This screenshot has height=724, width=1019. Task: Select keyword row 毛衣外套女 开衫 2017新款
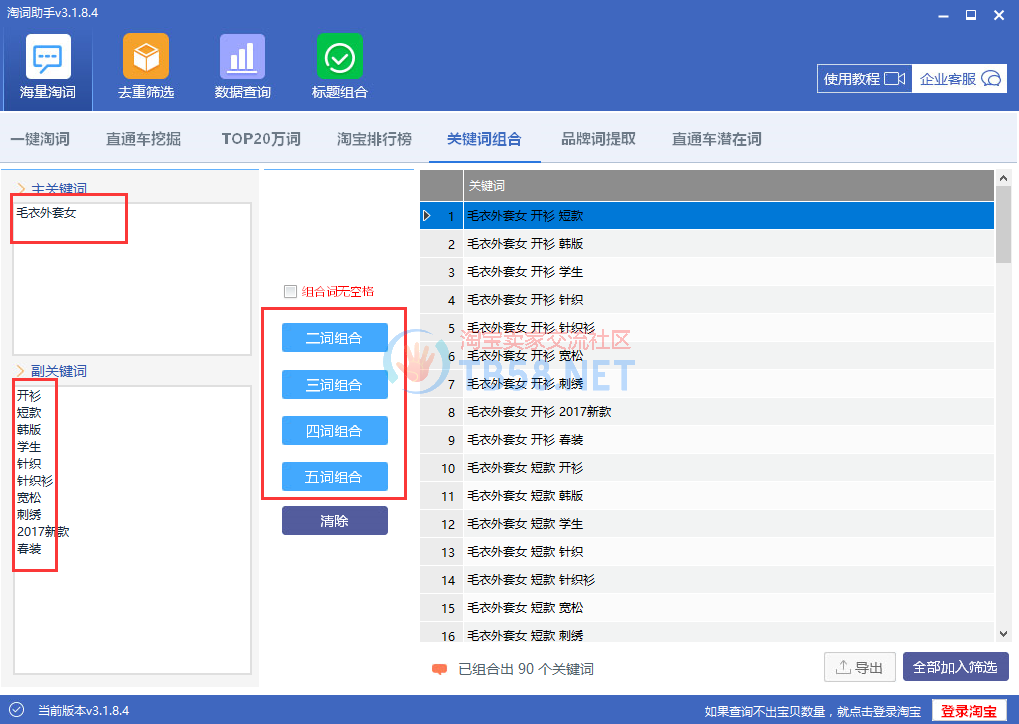click(x=539, y=412)
